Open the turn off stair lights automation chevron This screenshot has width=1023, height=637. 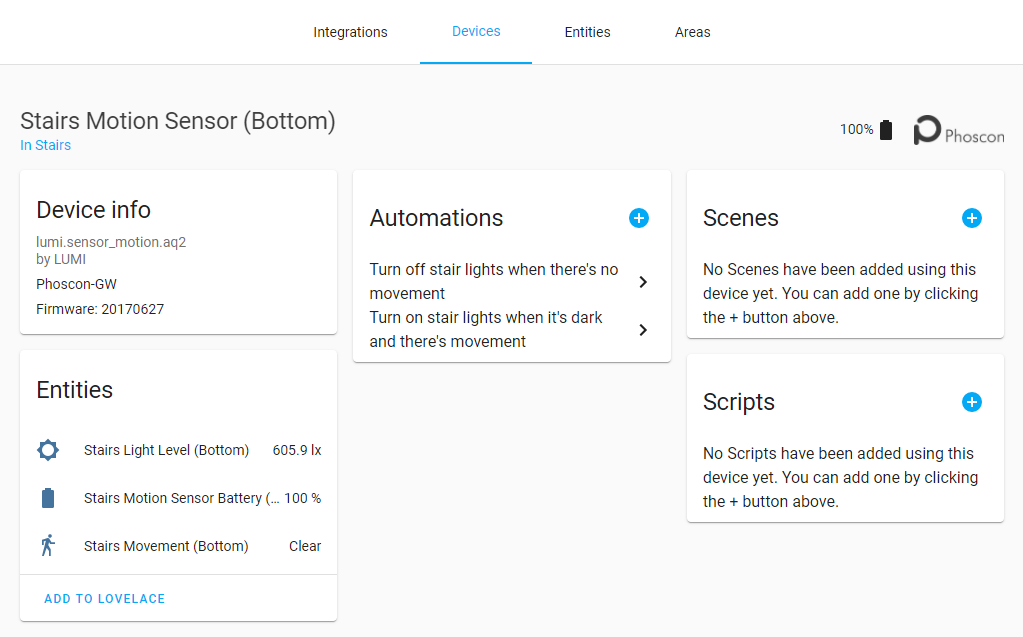pos(643,282)
